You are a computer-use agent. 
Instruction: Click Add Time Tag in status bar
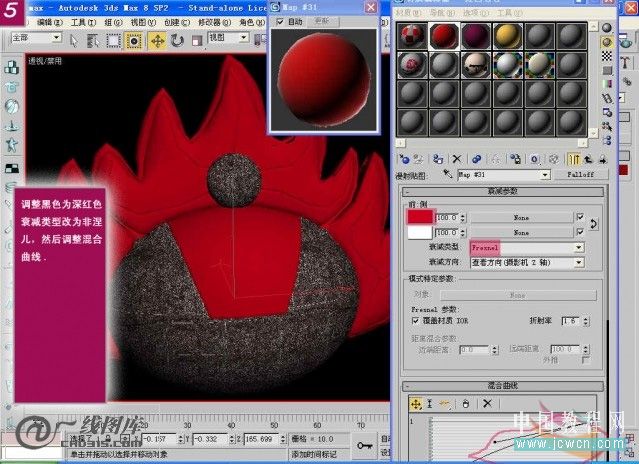314,454
